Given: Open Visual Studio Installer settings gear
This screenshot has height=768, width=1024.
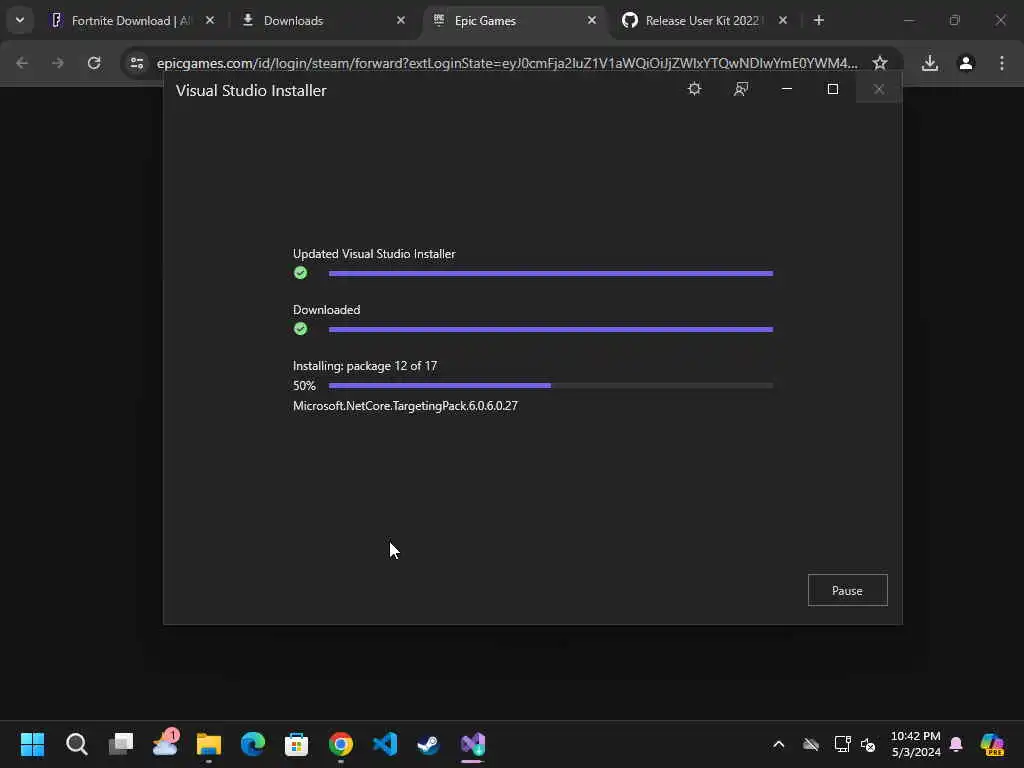Looking at the screenshot, I should [x=694, y=89].
